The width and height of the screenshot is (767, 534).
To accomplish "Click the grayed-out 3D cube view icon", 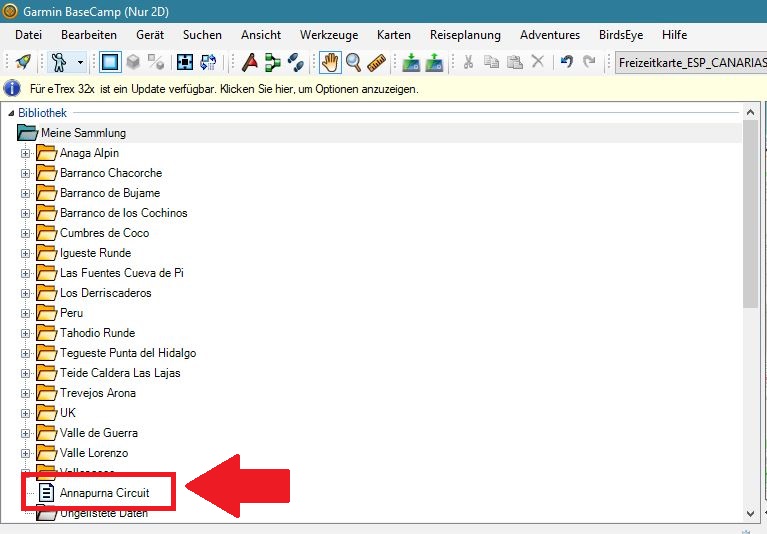I will click(133, 62).
